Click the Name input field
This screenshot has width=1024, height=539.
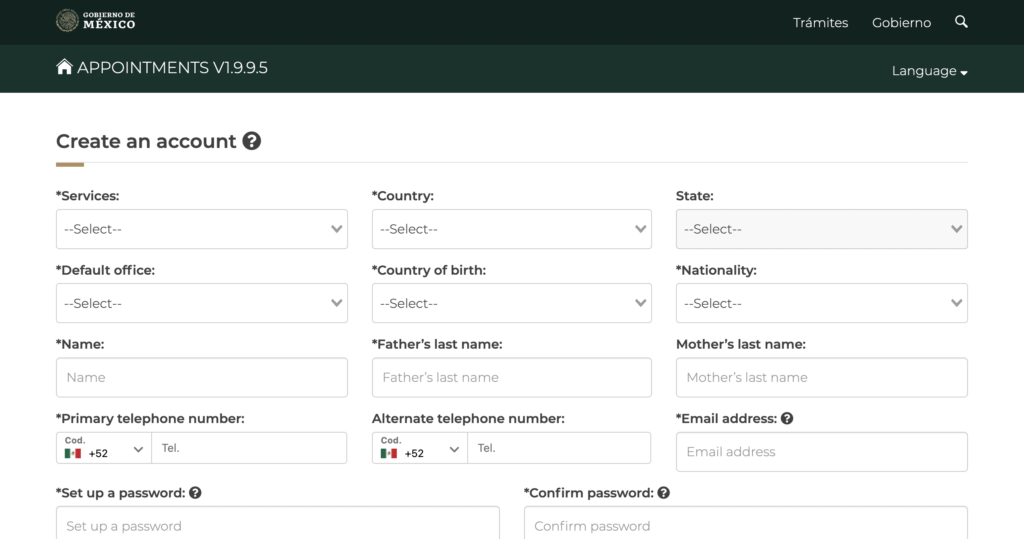pyautogui.click(x=202, y=378)
